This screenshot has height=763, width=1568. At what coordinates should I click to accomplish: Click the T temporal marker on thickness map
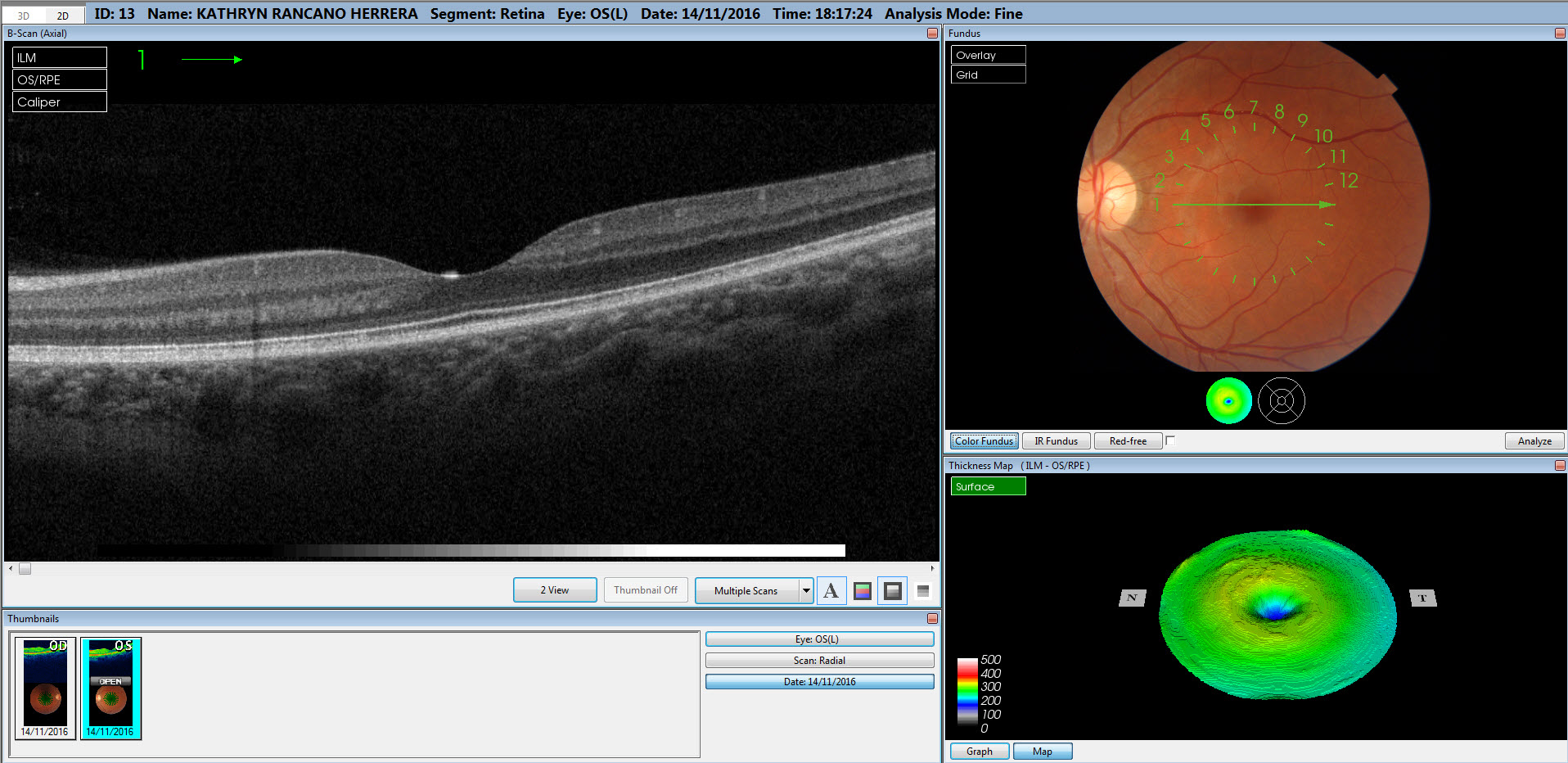pyautogui.click(x=1422, y=598)
